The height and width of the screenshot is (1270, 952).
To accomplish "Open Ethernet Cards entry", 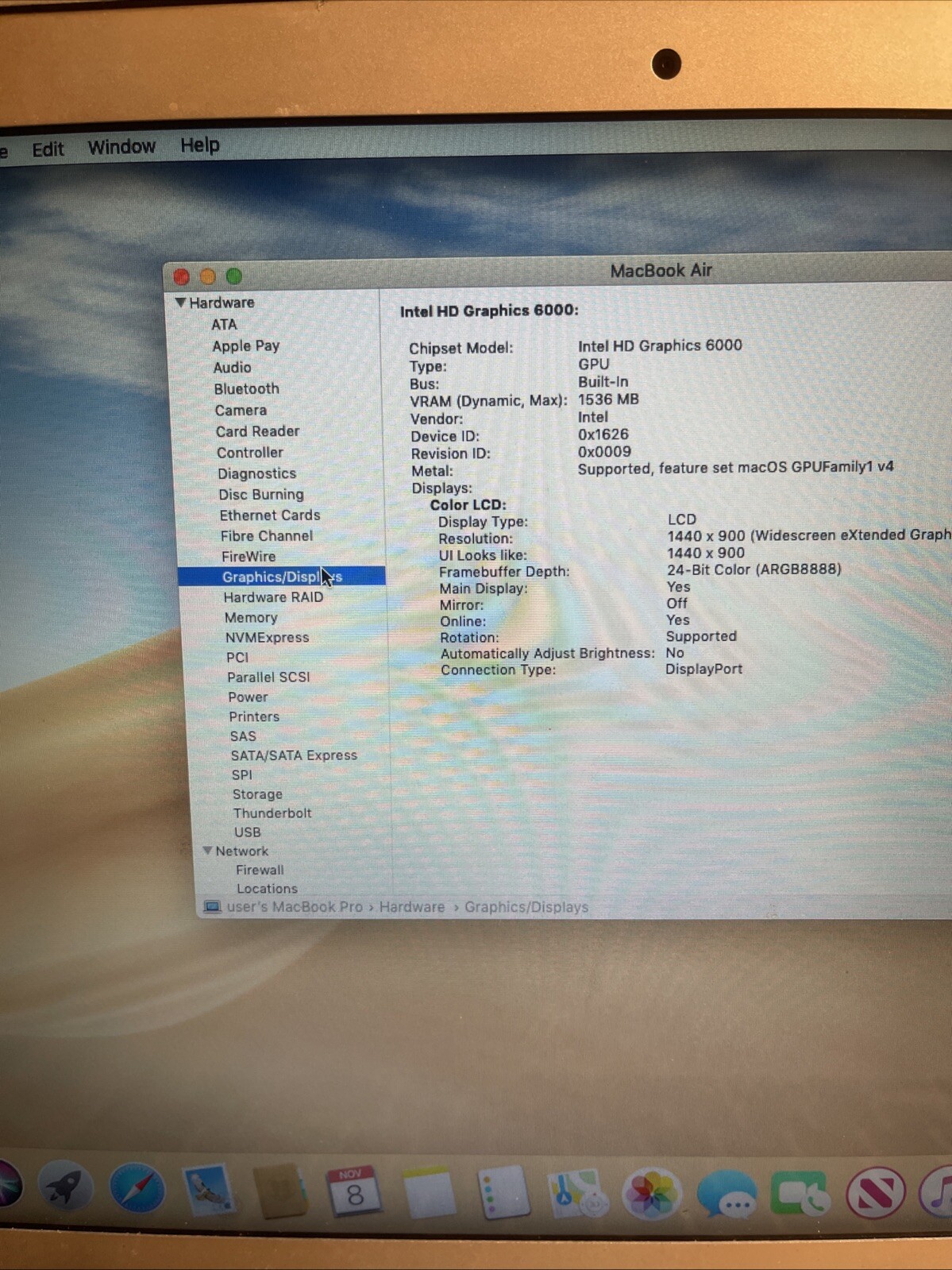I will [270, 515].
